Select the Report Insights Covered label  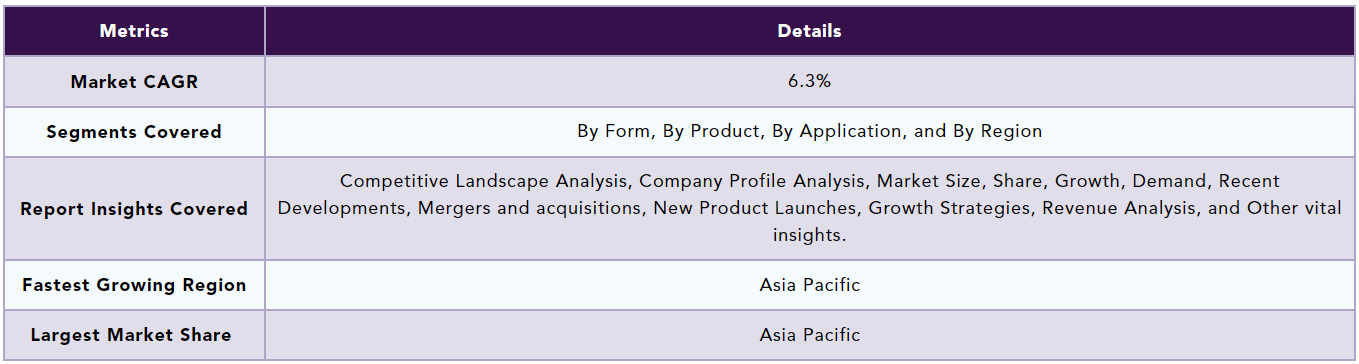(x=134, y=209)
